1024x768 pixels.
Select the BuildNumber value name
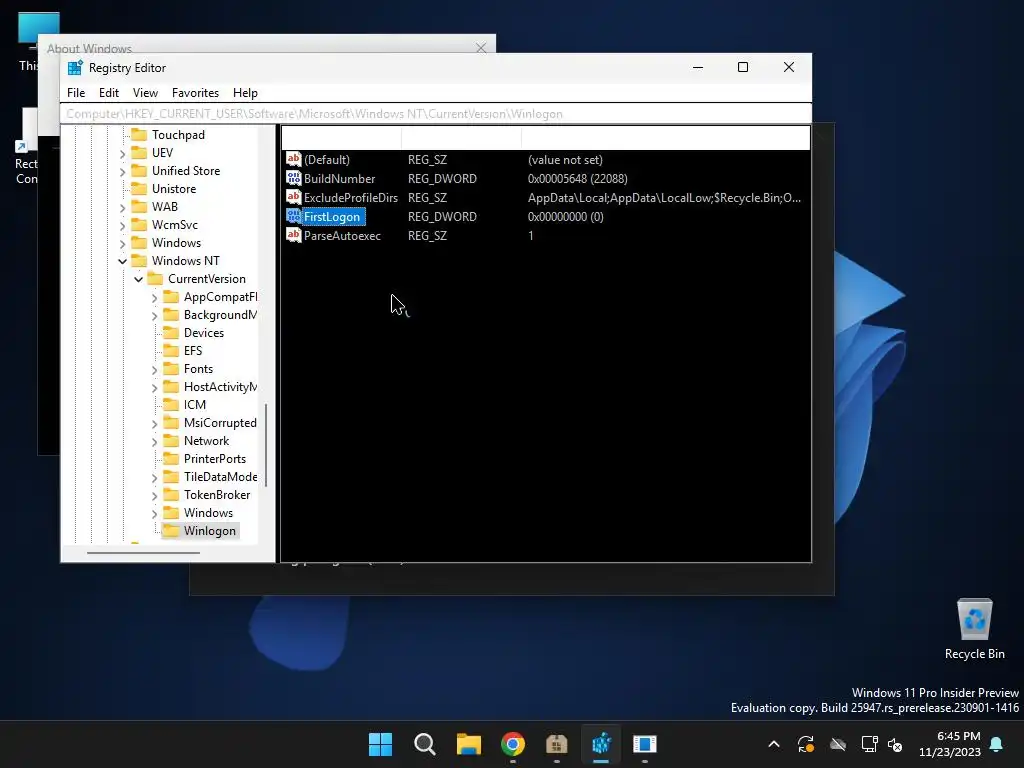click(x=339, y=178)
